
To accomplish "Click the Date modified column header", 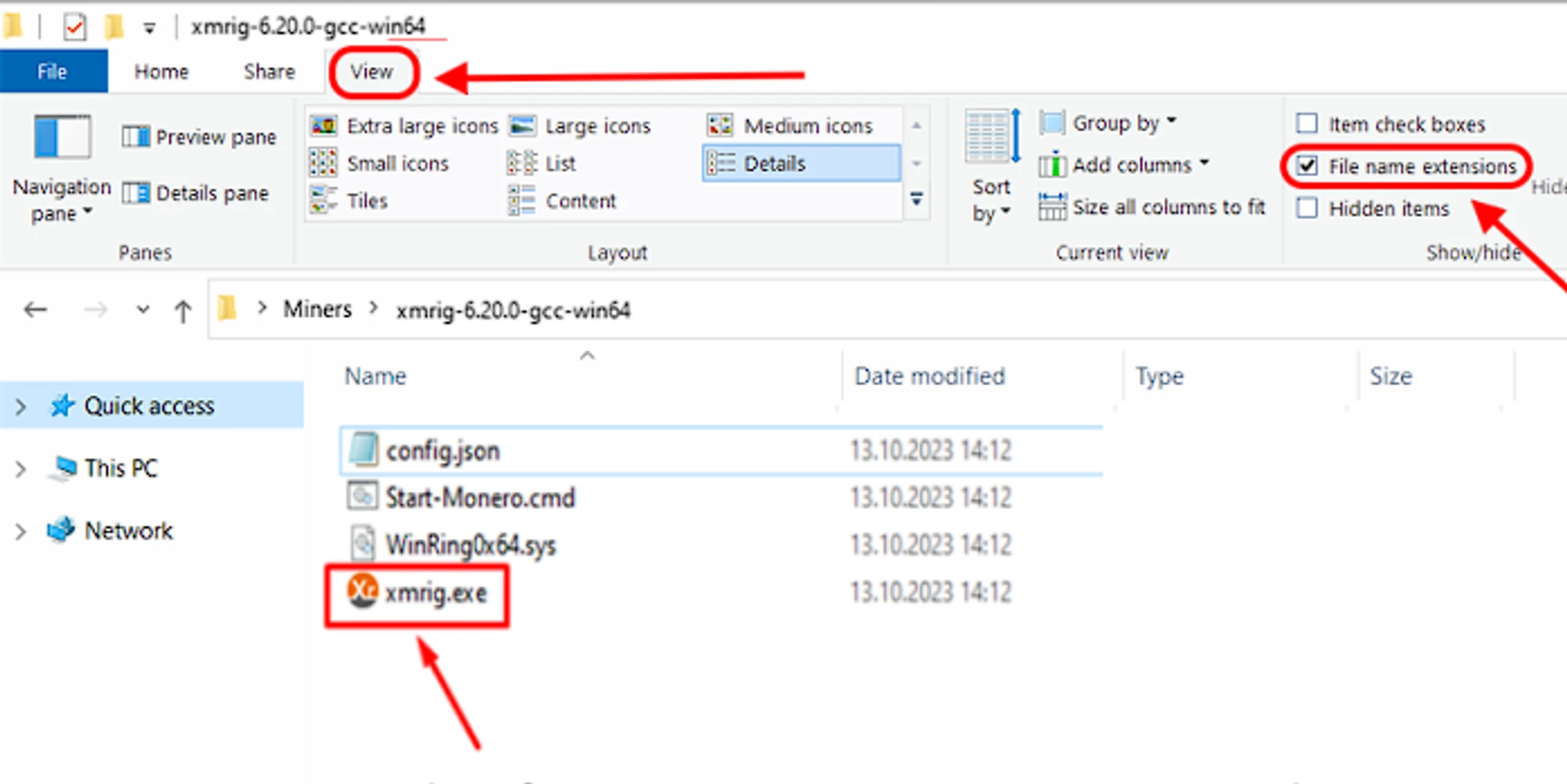I will tap(929, 377).
